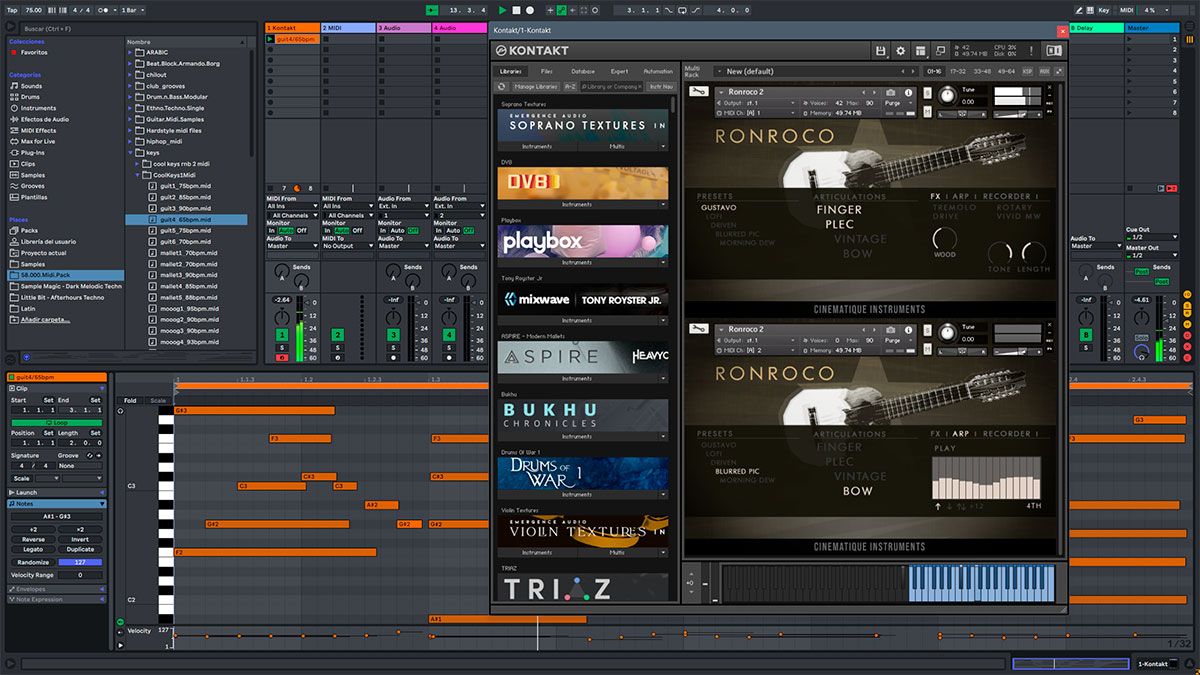The width and height of the screenshot is (1200, 675).
Task: Expand the ARABIC folder
Action: coord(130,52)
